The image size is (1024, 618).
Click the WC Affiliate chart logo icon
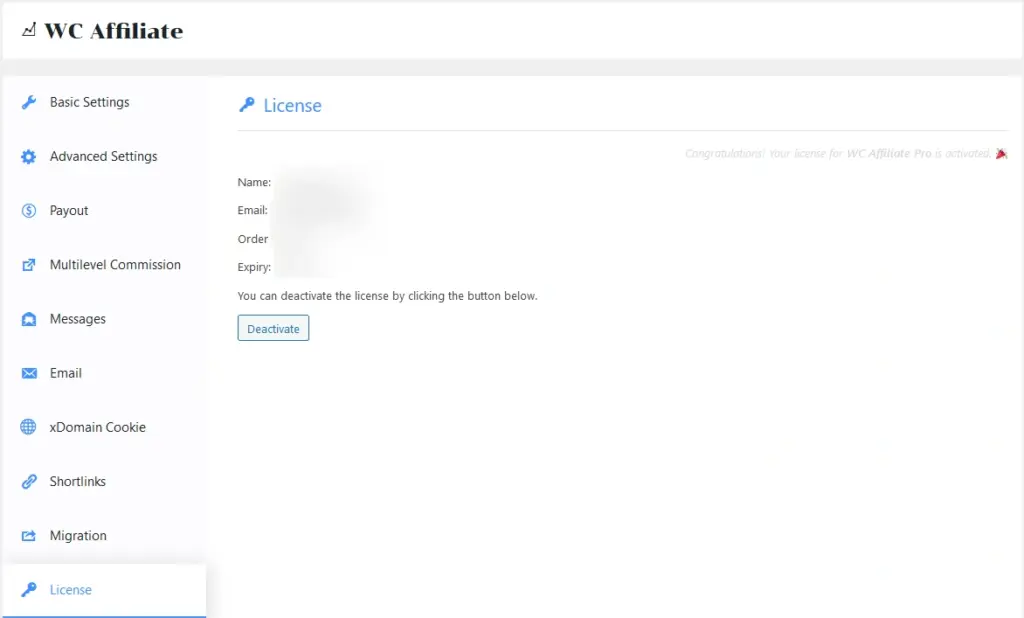coord(28,29)
